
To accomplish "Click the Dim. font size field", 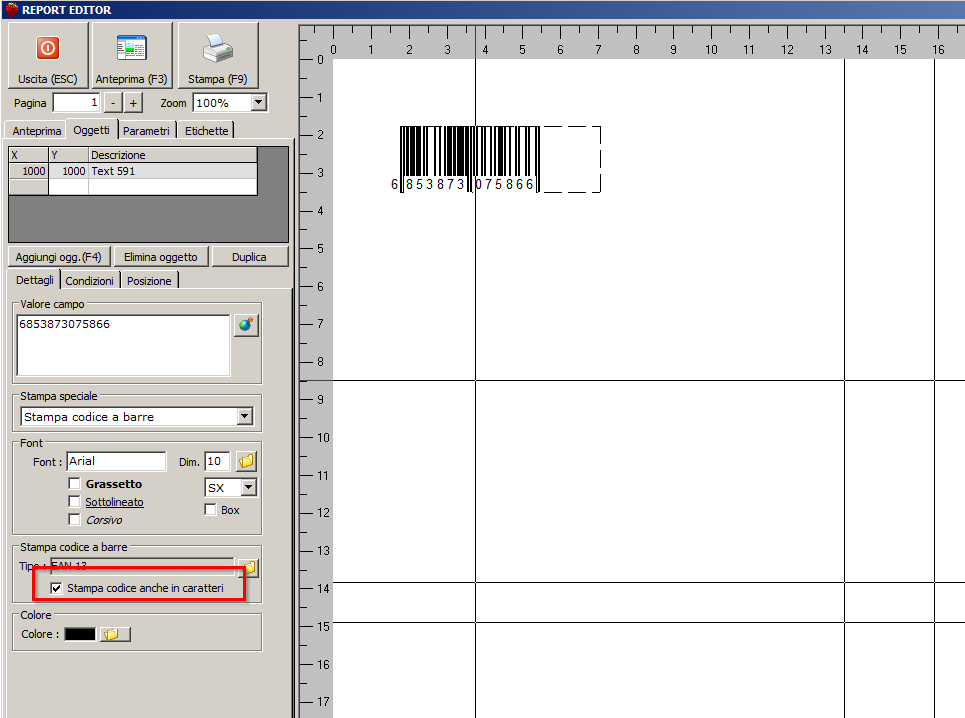I will pyautogui.click(x=217, y=461).
